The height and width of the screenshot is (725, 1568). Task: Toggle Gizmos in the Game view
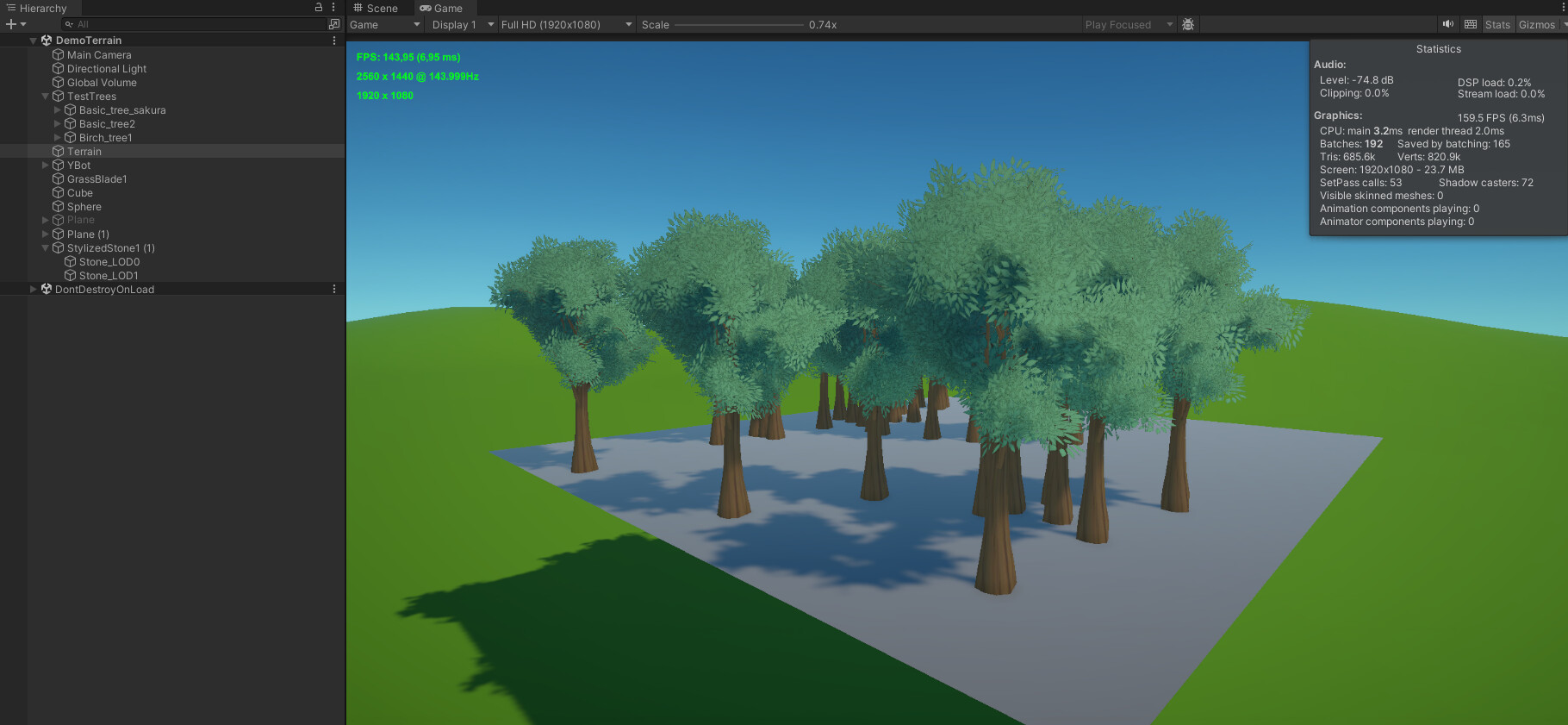tap(1537, 24)
